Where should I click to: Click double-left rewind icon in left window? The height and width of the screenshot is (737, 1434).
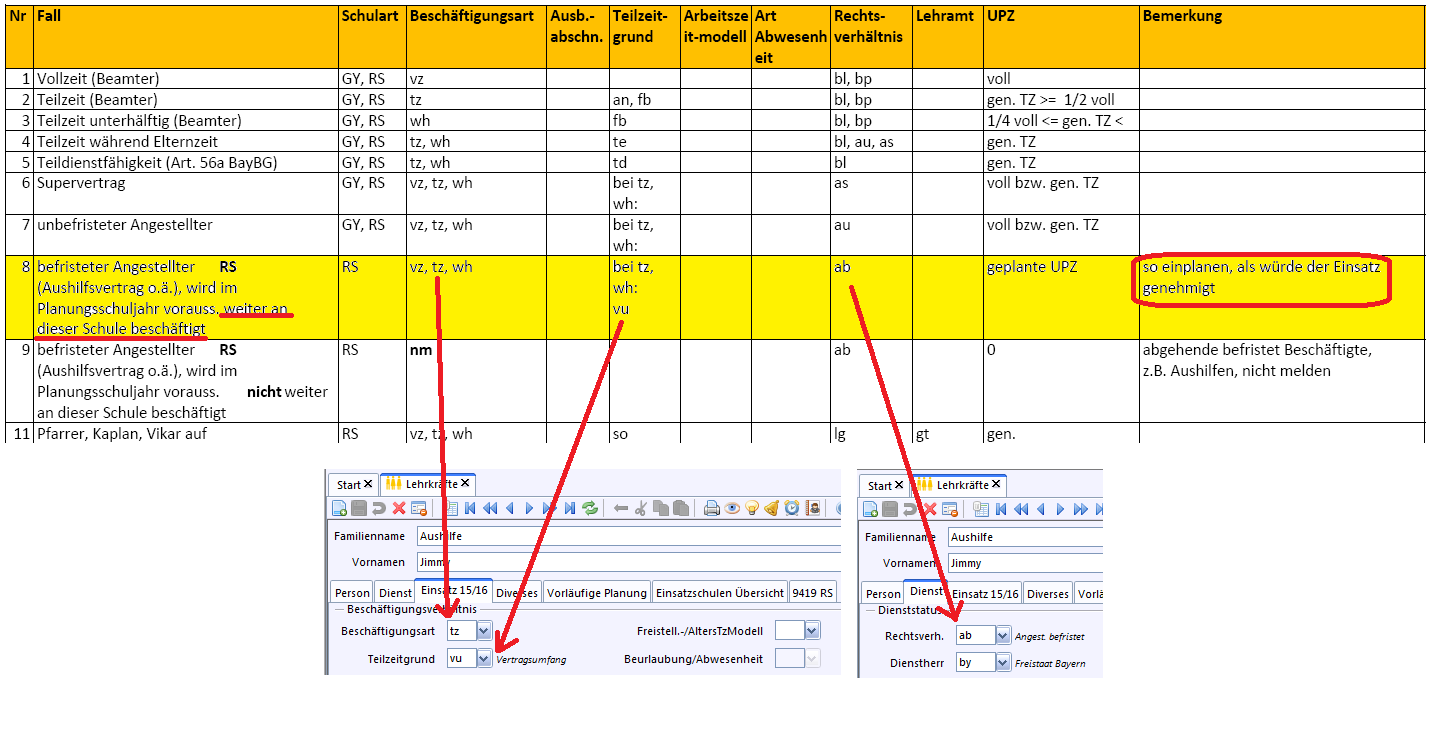pos(490,508)
